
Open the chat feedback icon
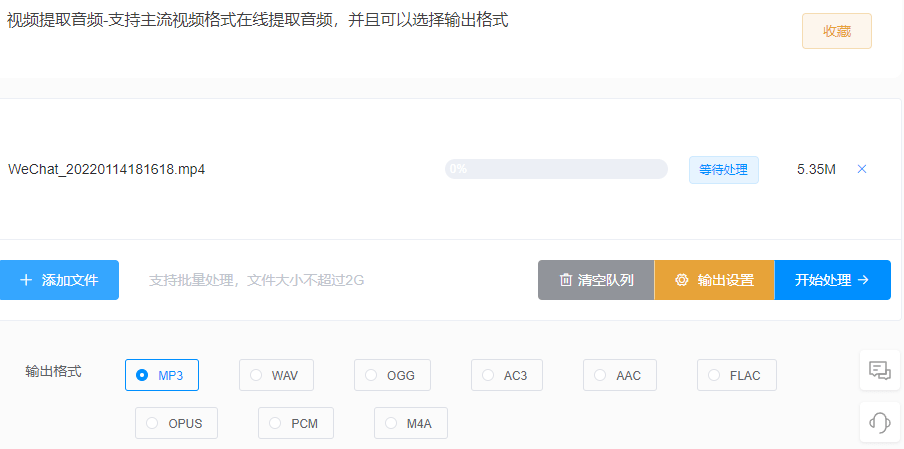point(880,371)
